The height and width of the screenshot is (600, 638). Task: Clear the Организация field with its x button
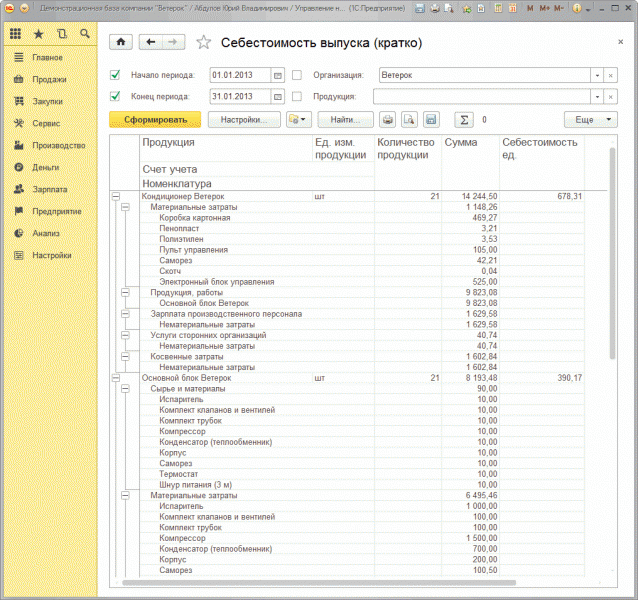[x=611, y=75]
